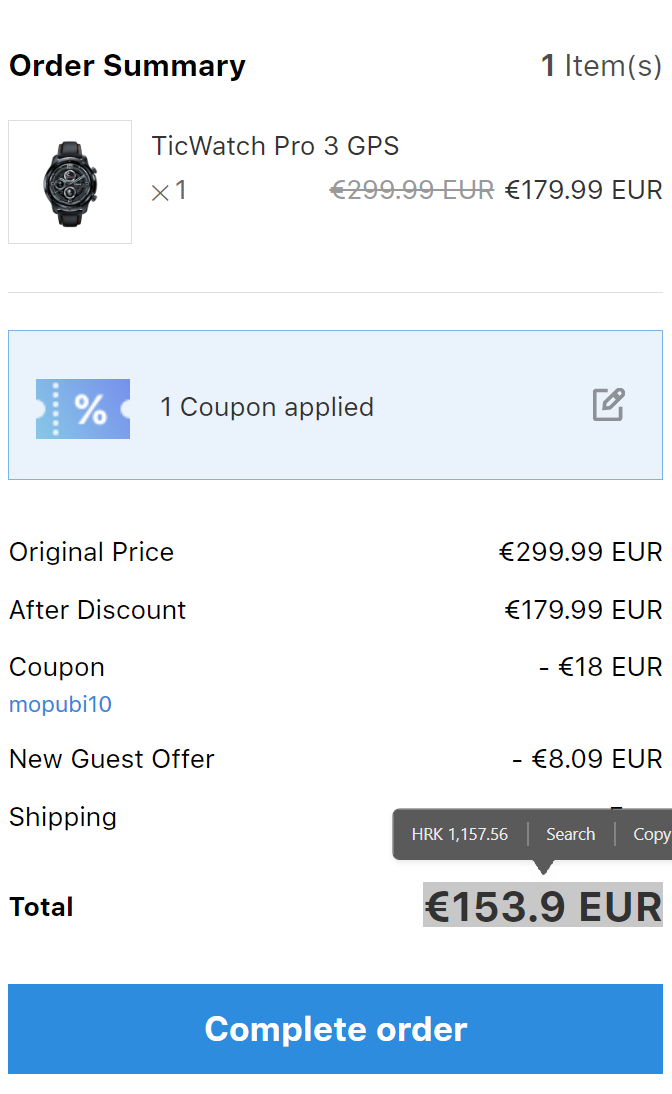This screenshot has width=672, height=1094.
Task: Click the percent coupon ticket icon
Action: point(83,408)
